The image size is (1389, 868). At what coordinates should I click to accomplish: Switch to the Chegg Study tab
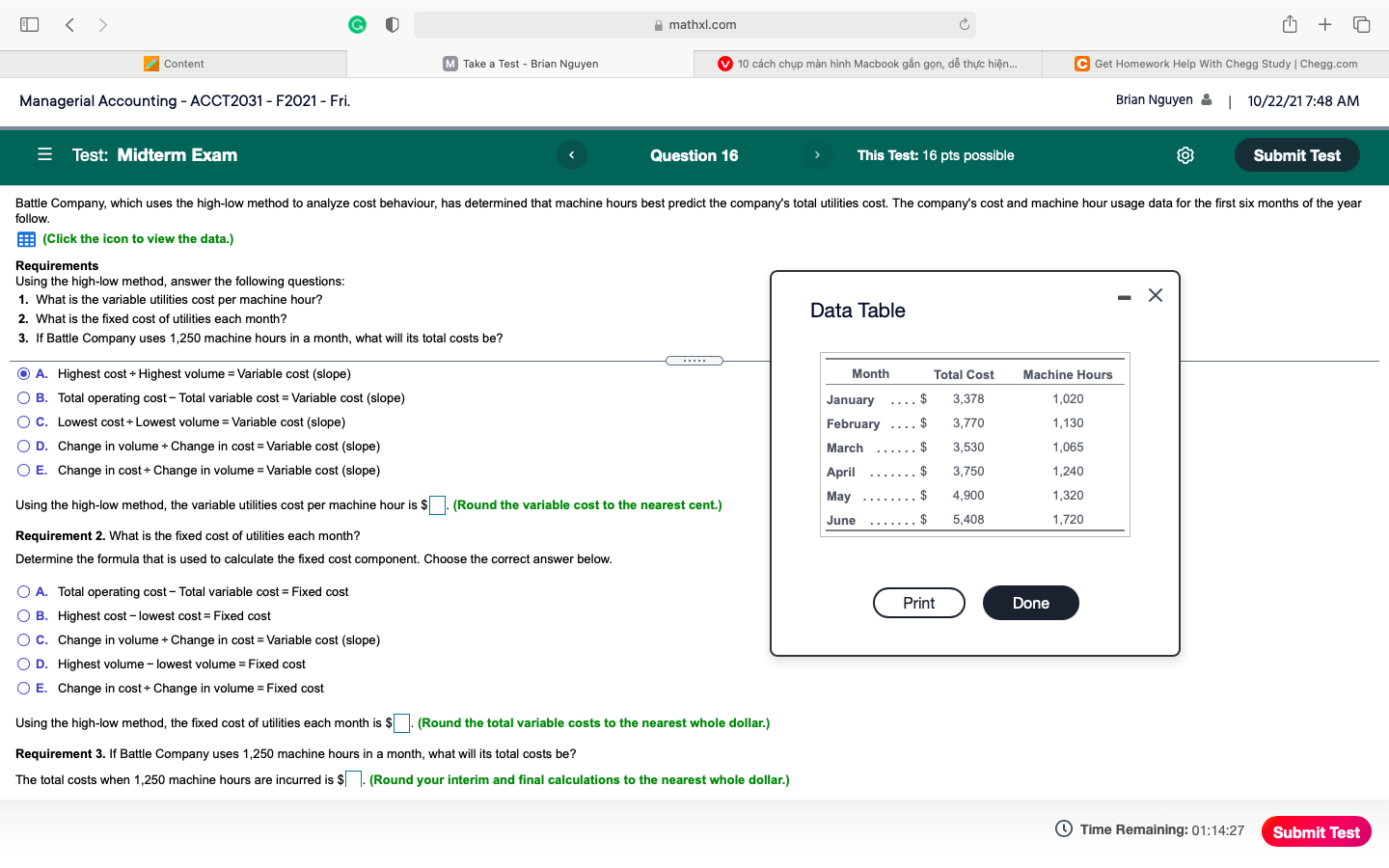tap(1213, 64)
